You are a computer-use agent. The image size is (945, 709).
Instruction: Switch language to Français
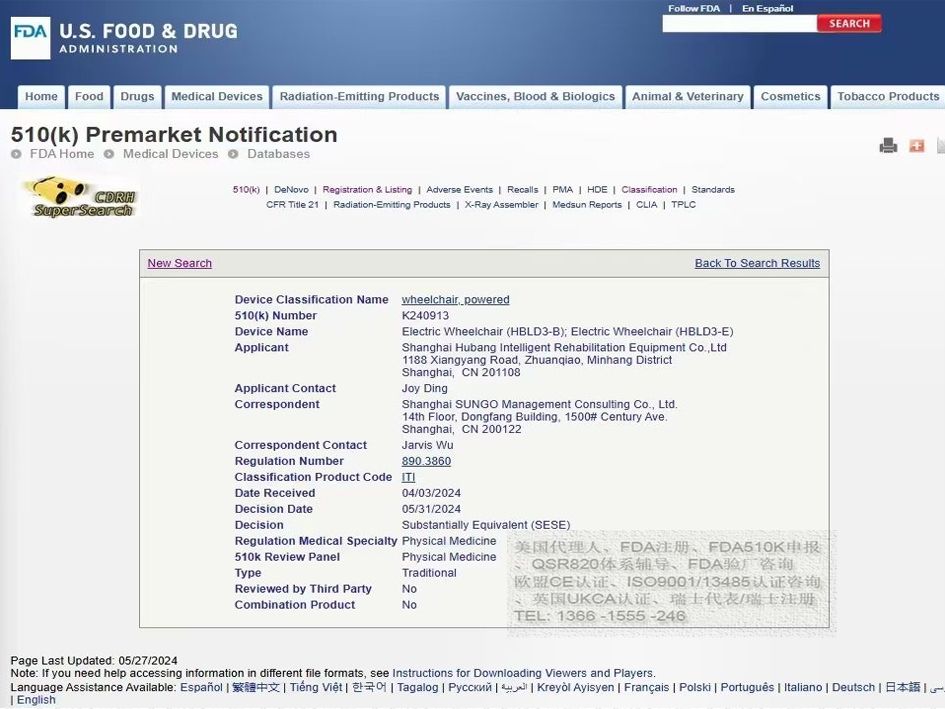[x=647, y=687]
